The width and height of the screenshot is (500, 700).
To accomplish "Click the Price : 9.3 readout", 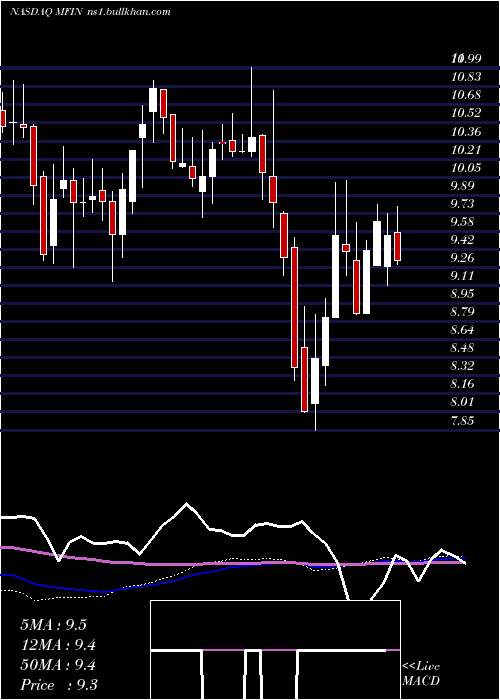I will click(x=59, y=685).
